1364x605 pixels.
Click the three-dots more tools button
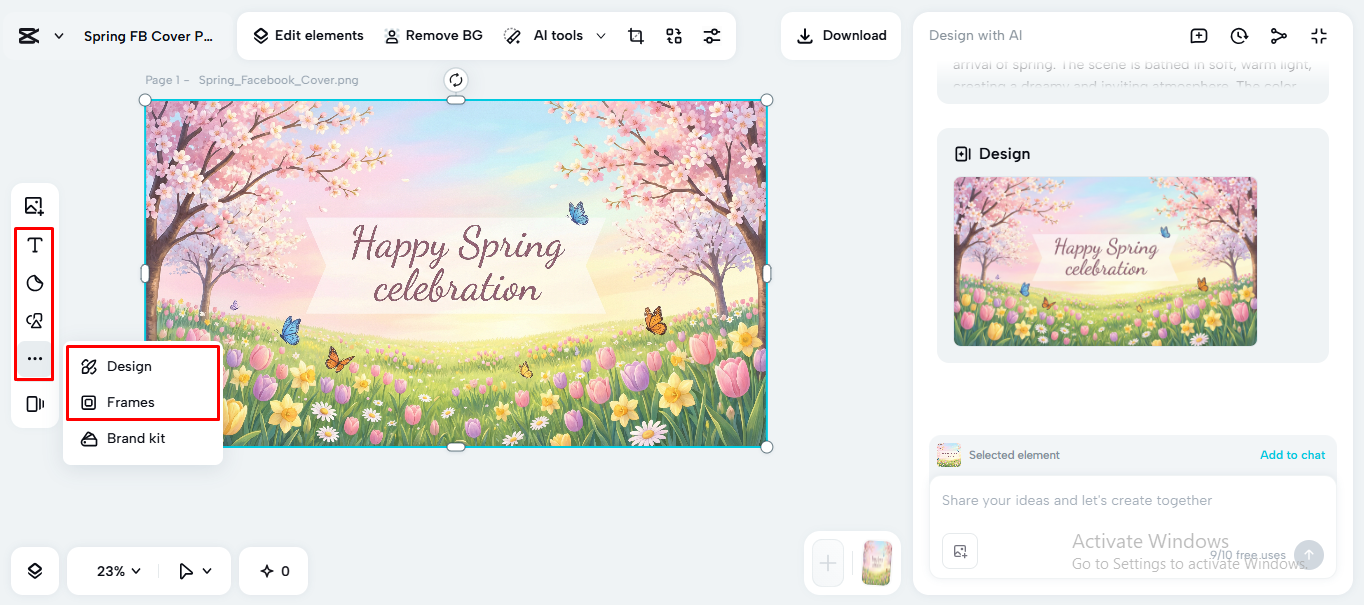click(34, 359)
